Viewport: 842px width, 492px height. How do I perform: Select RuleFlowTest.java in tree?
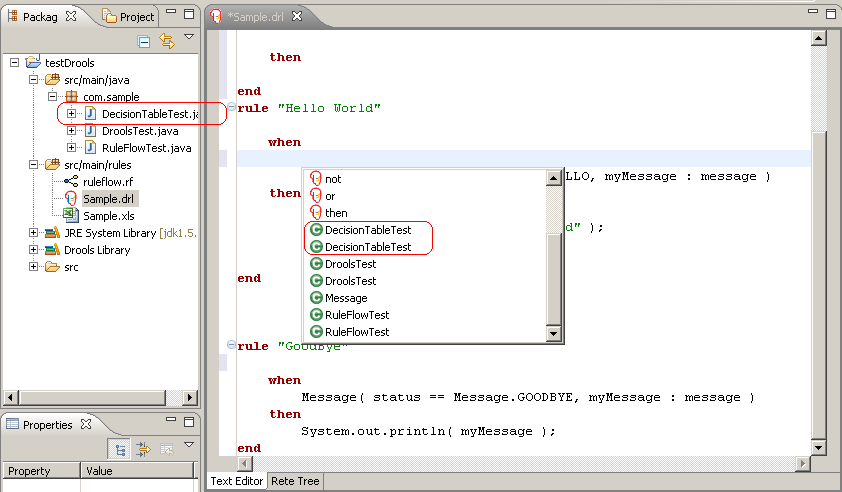point(147,148)
